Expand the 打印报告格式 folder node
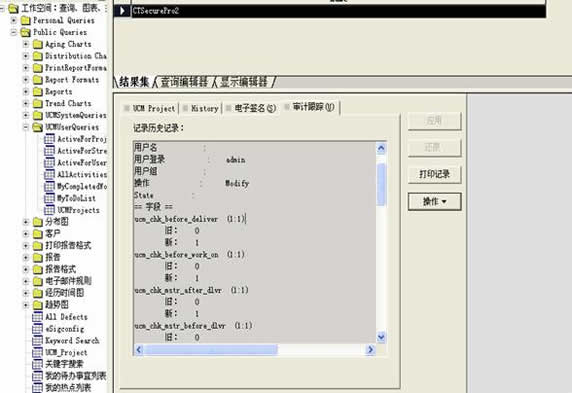 [26, 245]
